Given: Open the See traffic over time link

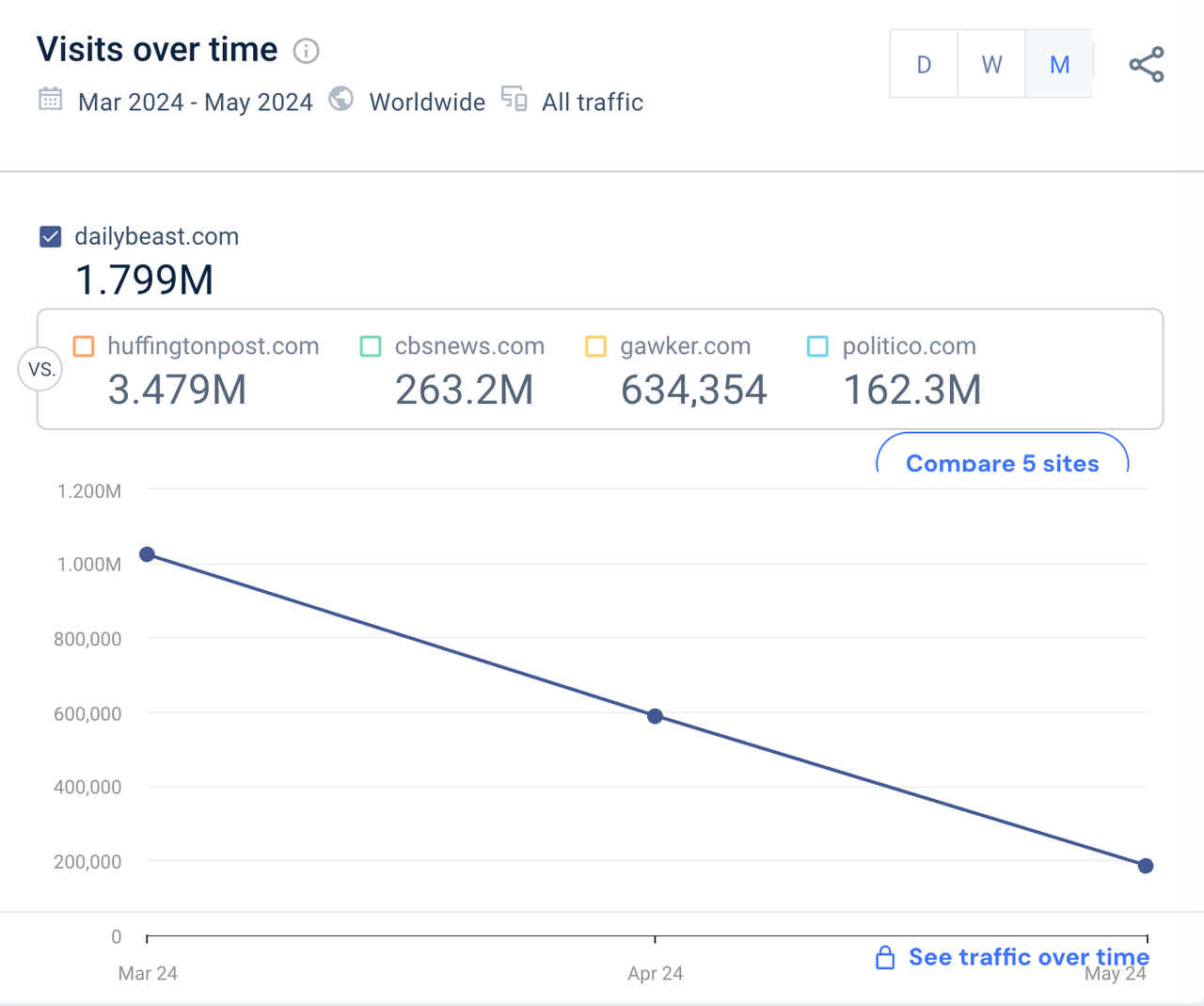Looking at the screenshot, I should coord(1029,957).
